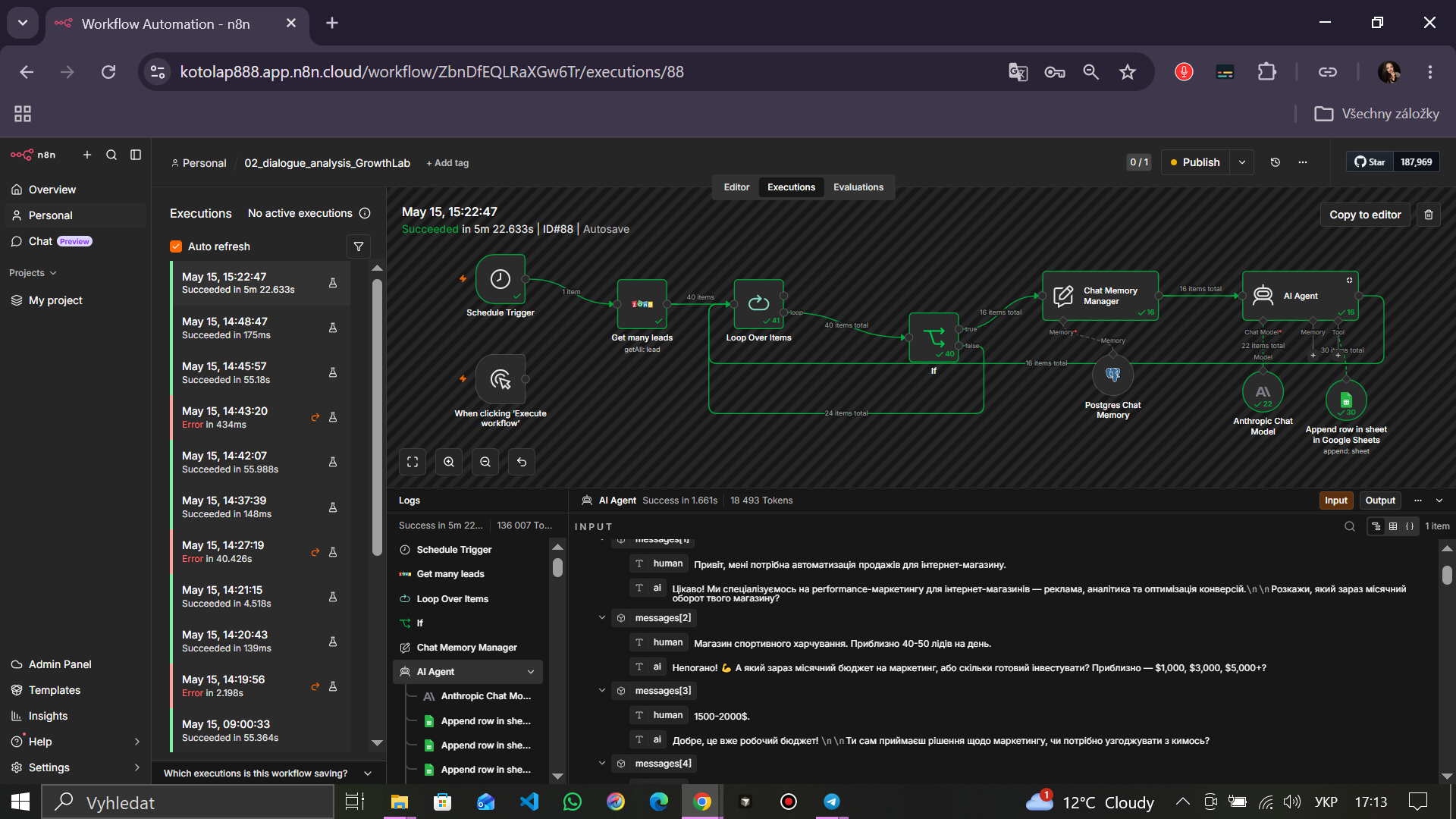The width and height of the screenshot is (1456, 819).
Task: Show Output data panel toggle
Action: [x=1380, y=500]
